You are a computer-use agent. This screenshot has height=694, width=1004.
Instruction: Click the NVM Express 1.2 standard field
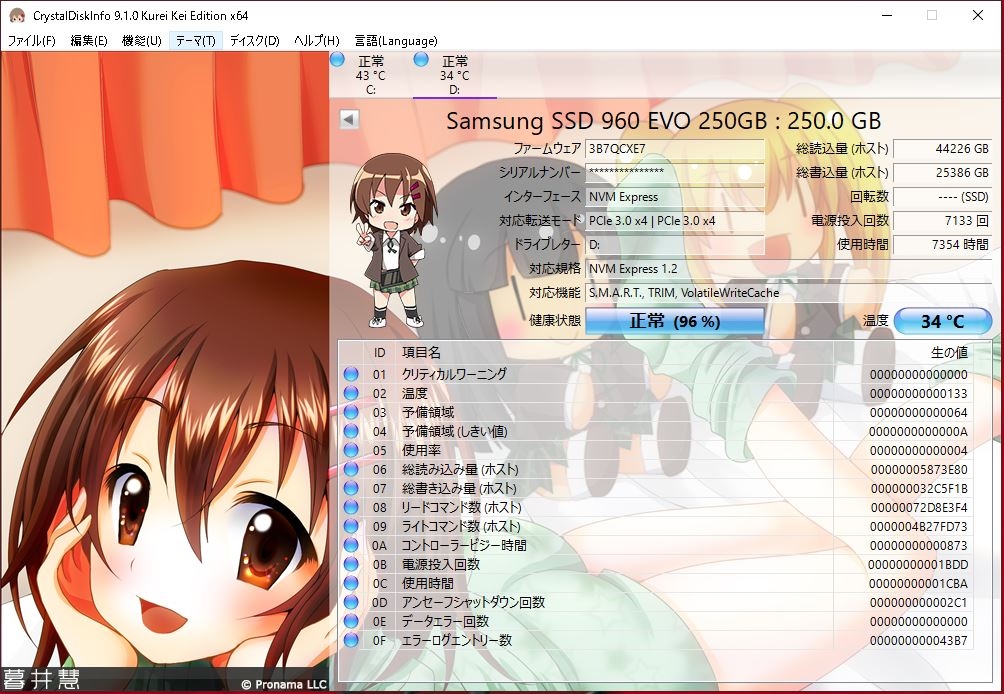click(x=789, y=268)
